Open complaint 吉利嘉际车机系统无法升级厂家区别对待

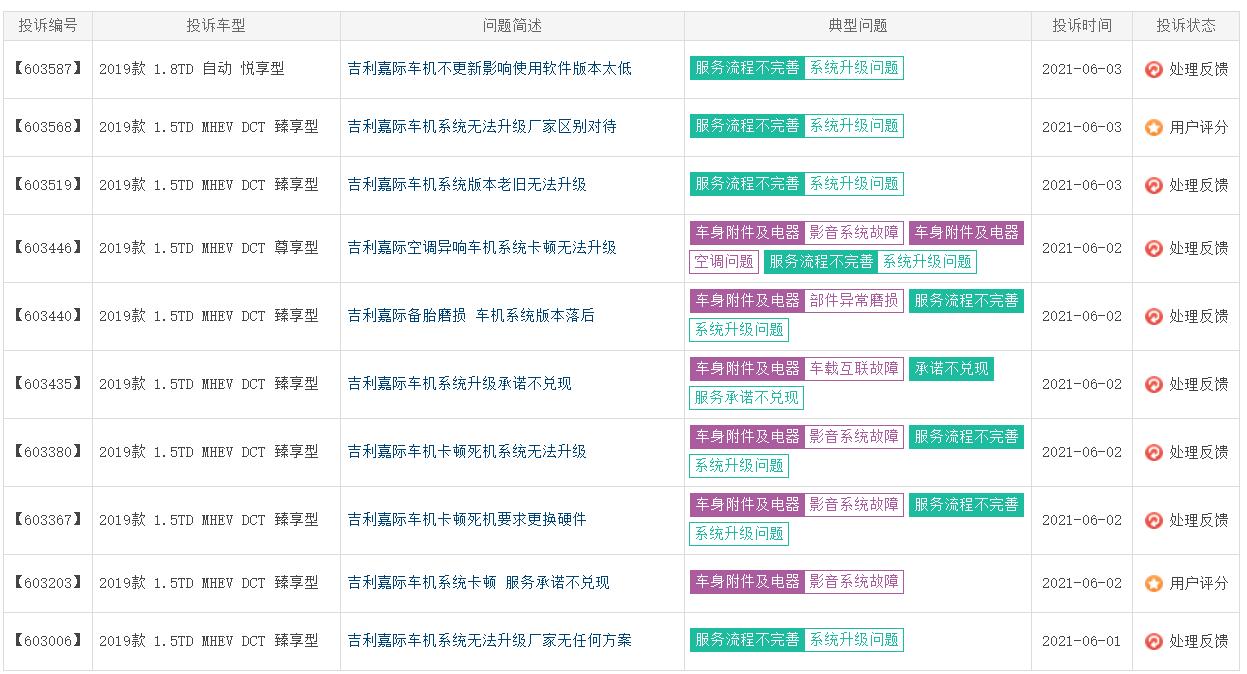(x=481, y=127)
